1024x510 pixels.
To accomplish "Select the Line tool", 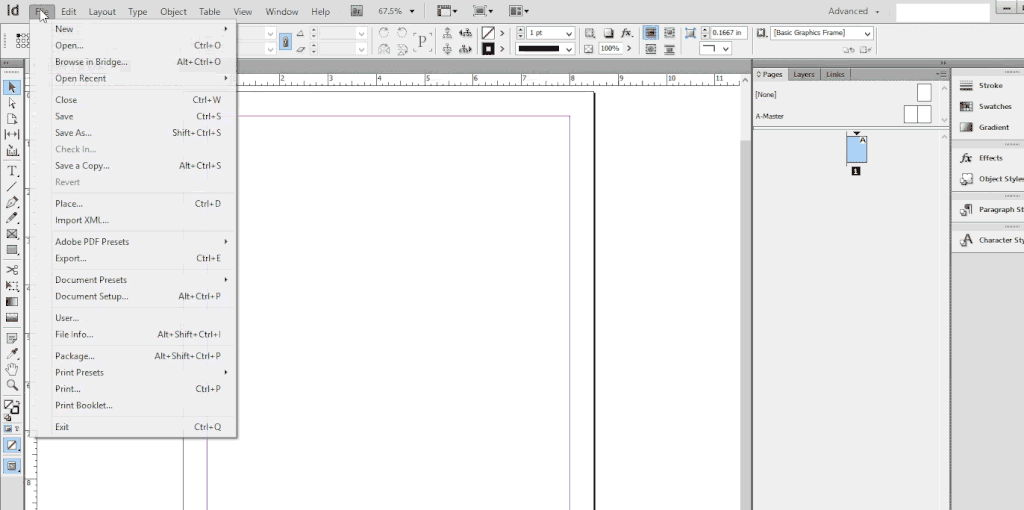I will point(12,187).
